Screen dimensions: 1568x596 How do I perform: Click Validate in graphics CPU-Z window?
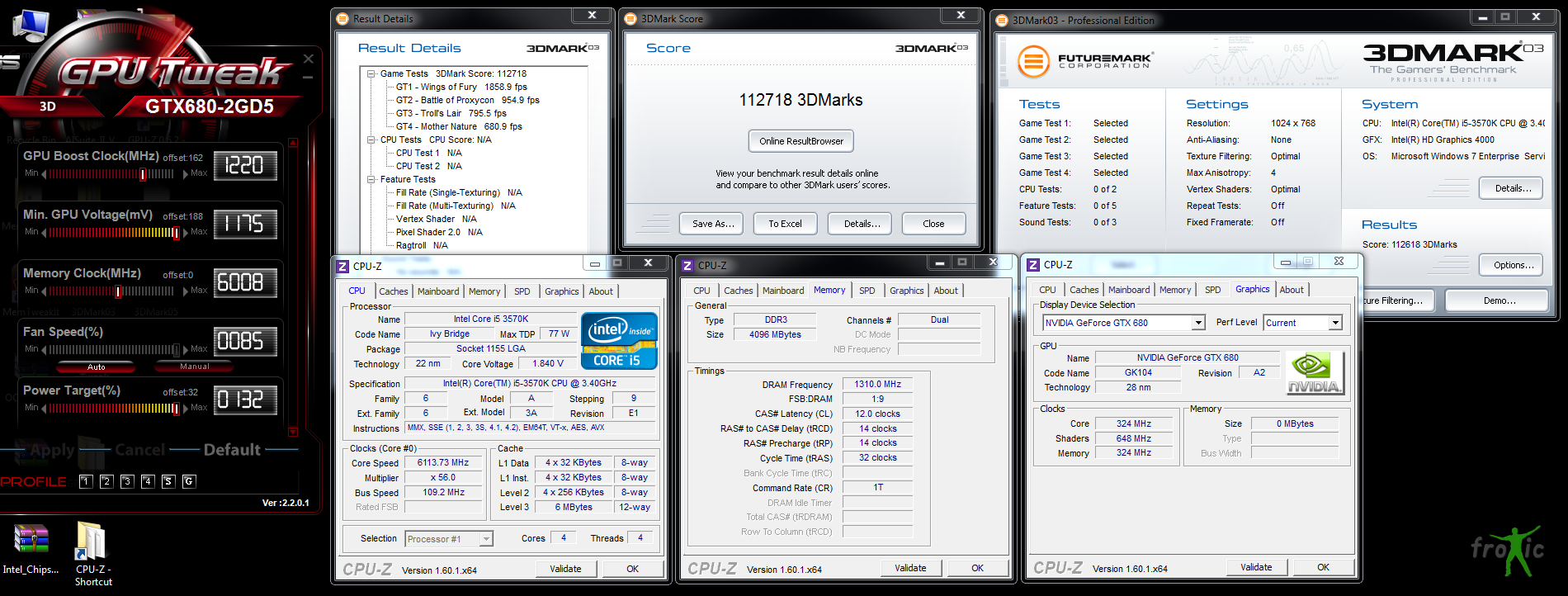coord(1256,567)
